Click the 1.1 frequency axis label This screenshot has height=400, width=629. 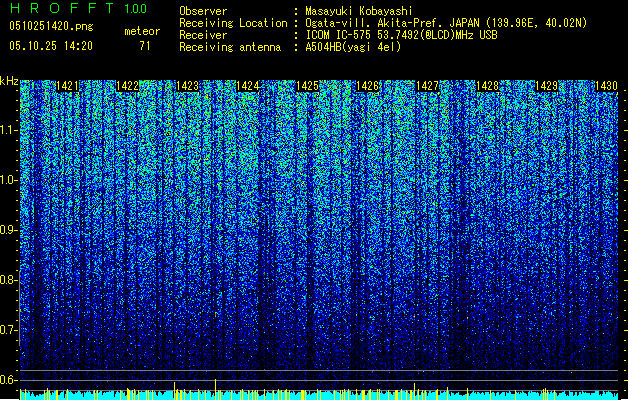[x=9, y=130]
